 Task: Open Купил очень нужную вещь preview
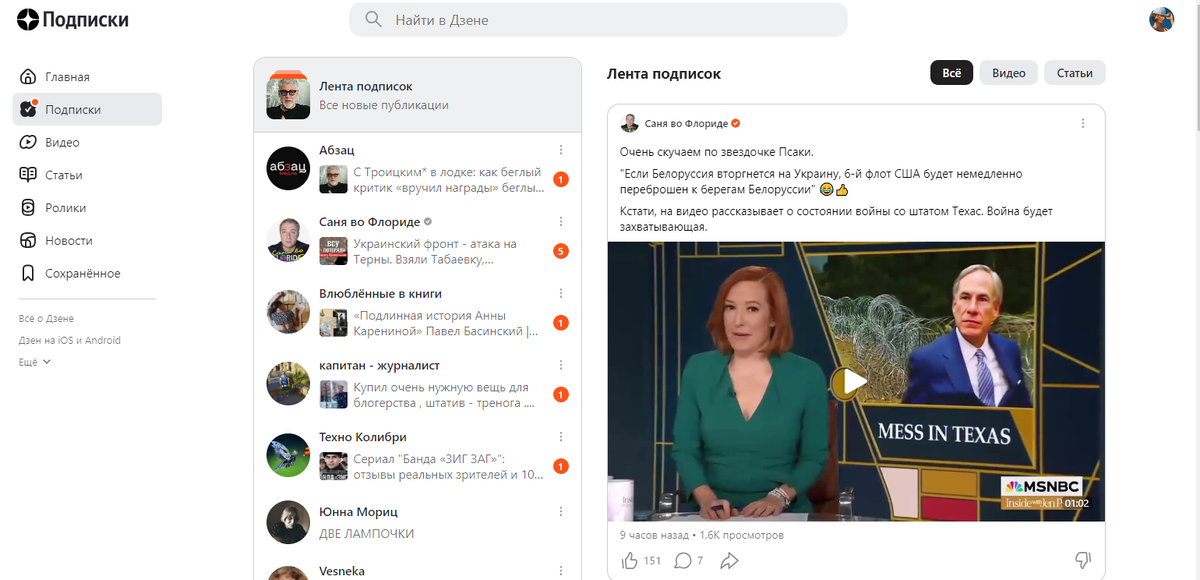click(444, 395)
